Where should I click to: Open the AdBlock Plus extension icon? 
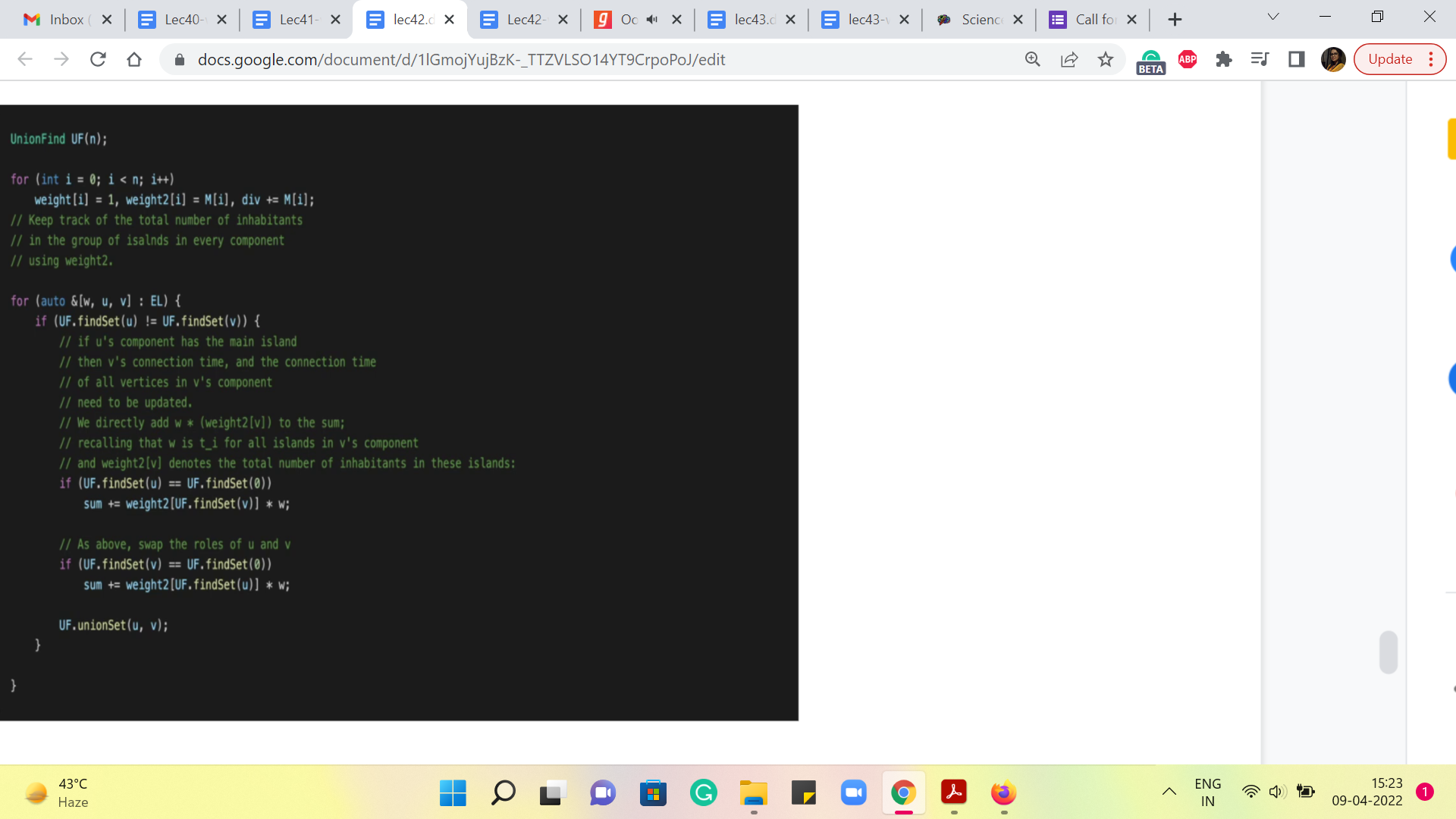[1188, 59]
